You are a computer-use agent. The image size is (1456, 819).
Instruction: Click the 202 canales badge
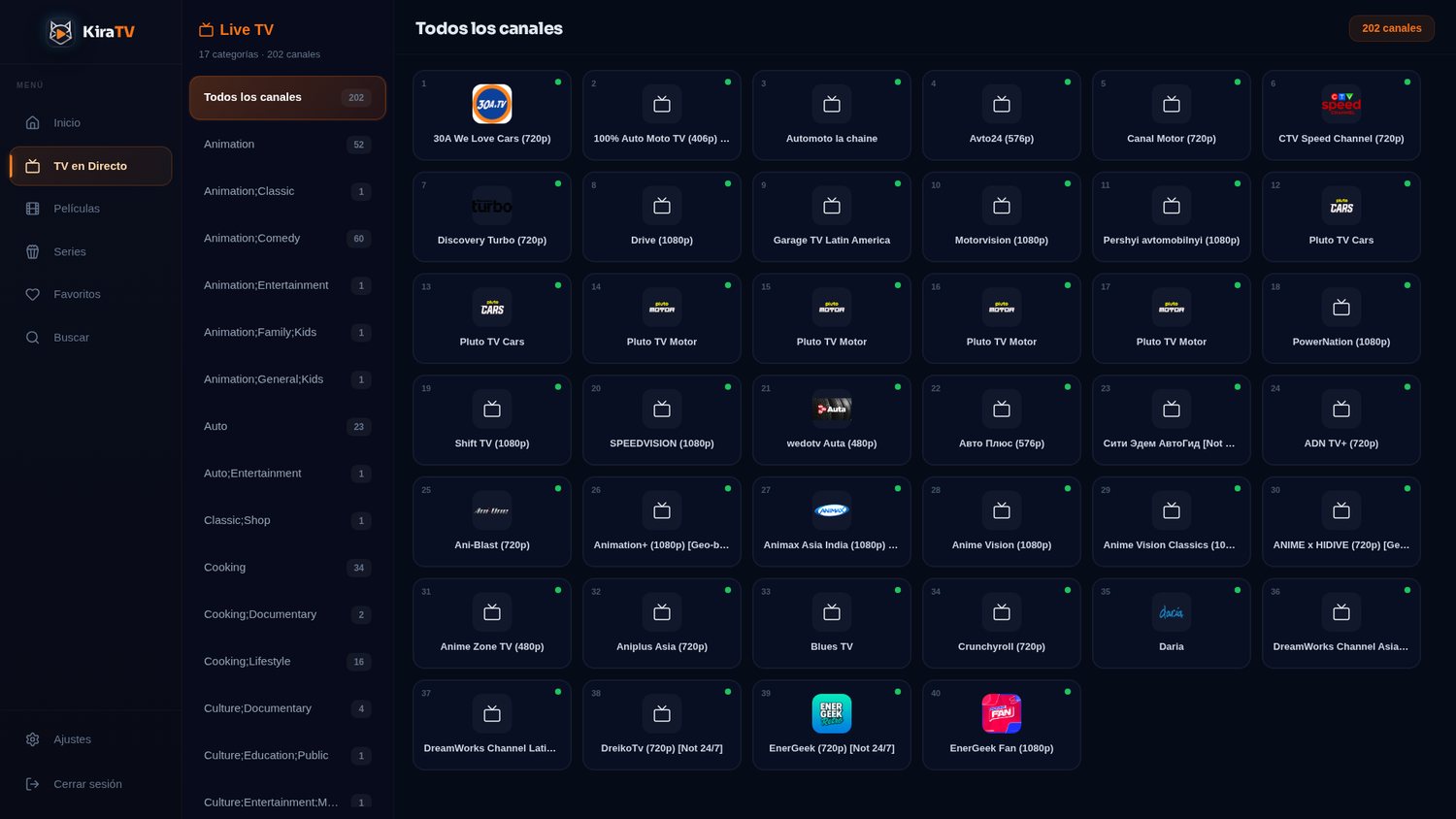[x=1391, y=28]
